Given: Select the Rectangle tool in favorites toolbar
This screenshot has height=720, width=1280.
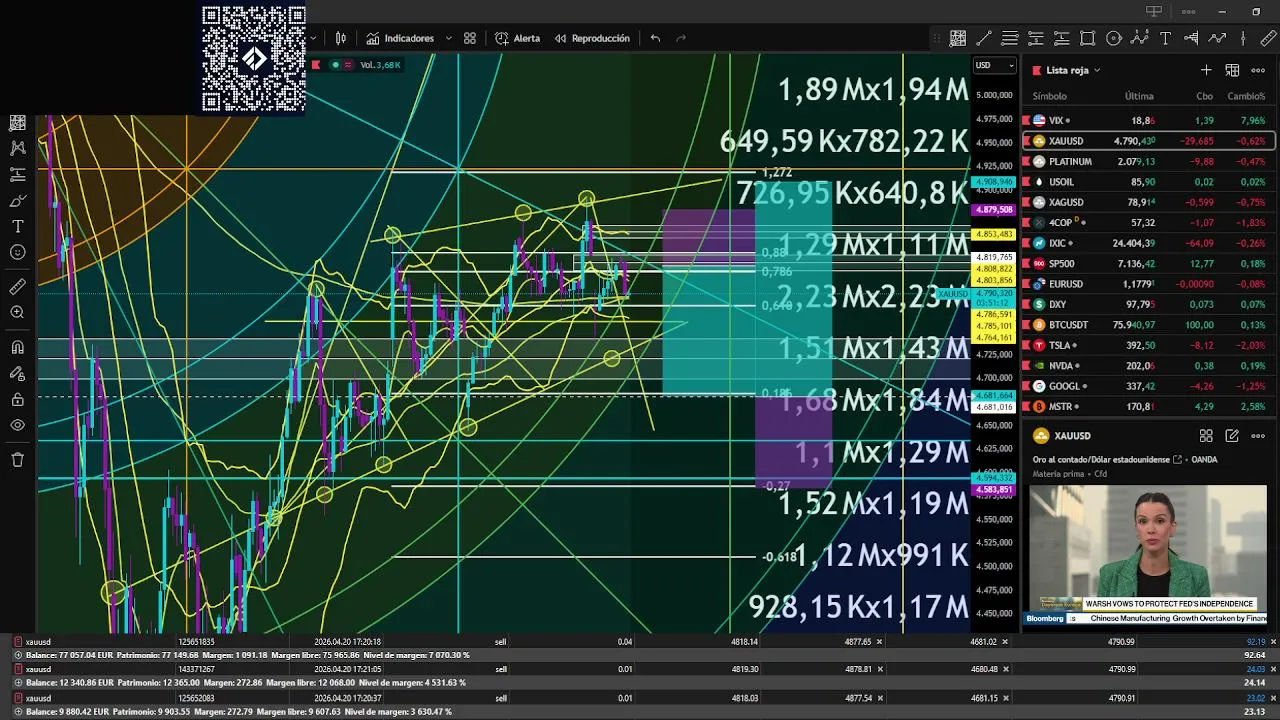Looking at the screenshot, I should click(x=1087, y=38).
